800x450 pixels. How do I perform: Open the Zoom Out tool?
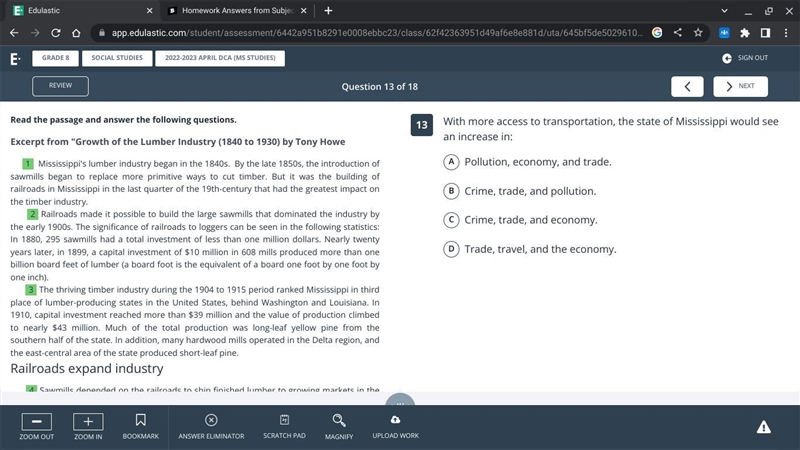[36, 427]
